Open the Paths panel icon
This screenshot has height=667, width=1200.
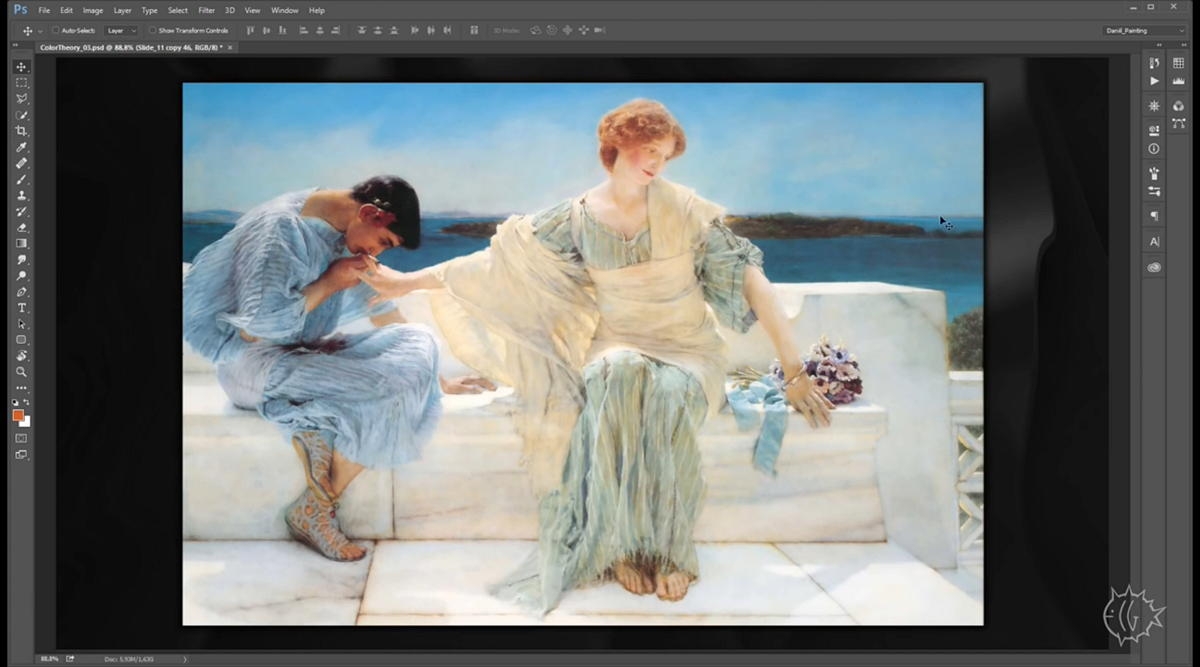[1179, 124]
